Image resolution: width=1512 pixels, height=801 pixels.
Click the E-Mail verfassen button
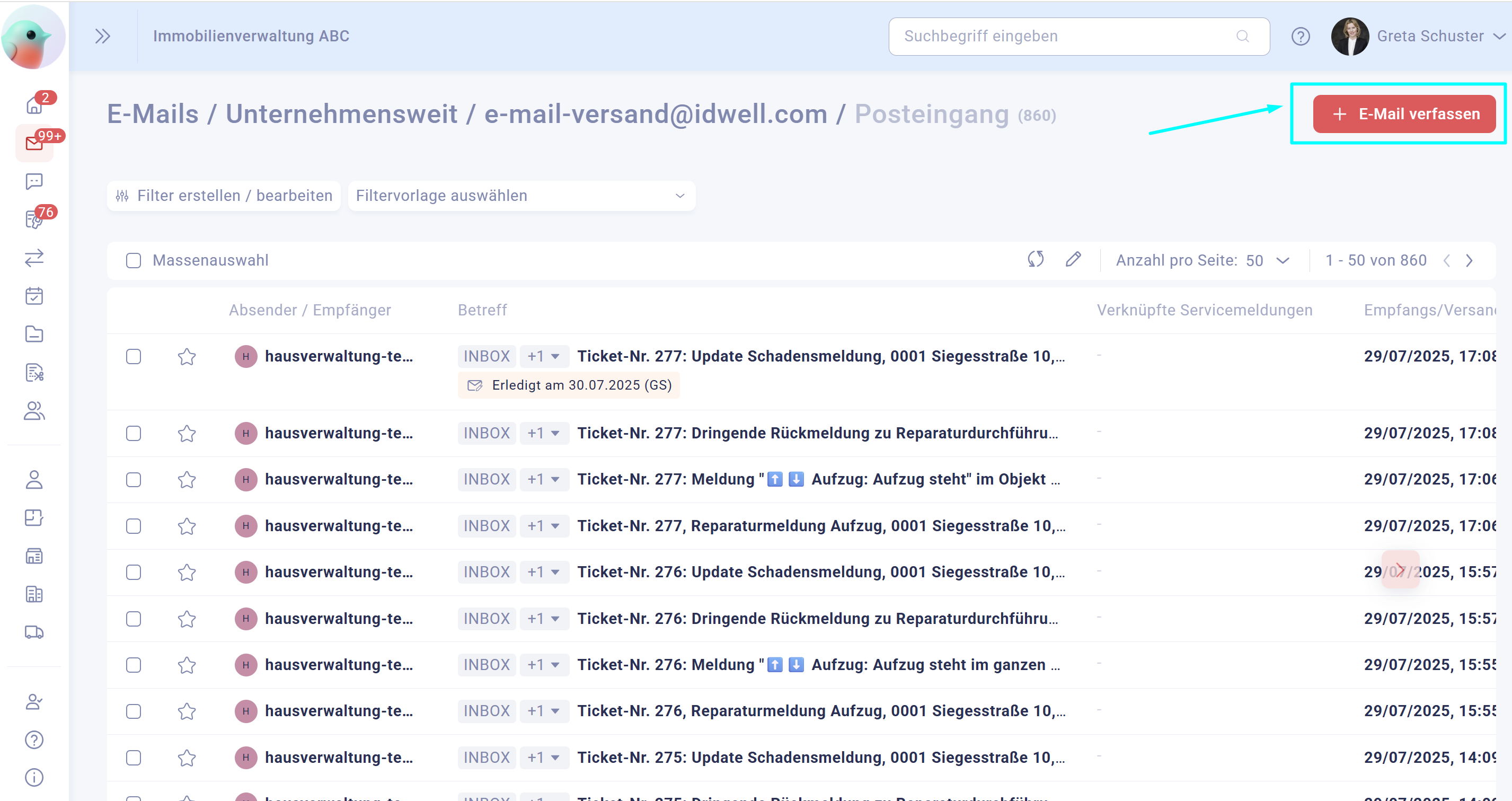click(x=1404, y=114)
